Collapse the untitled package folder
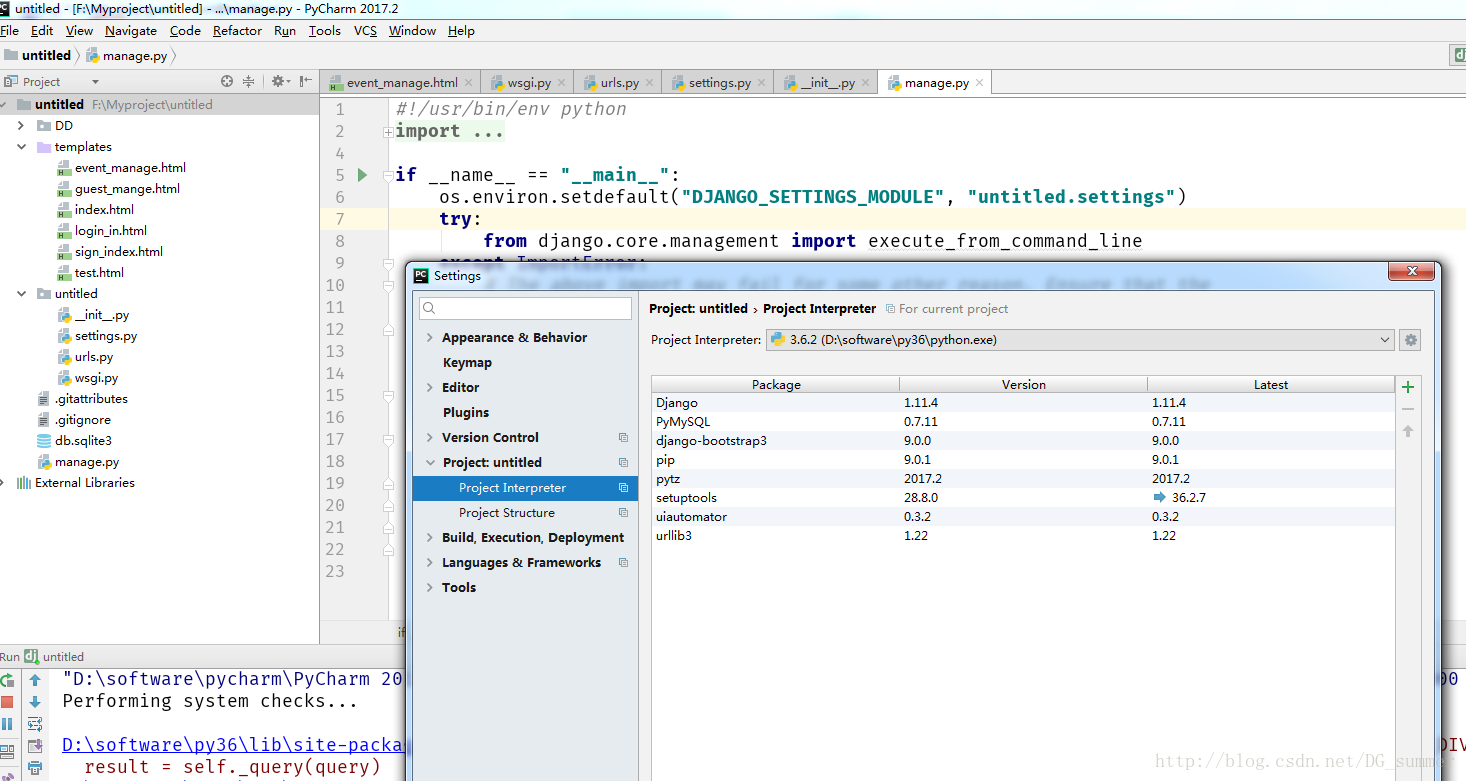This screenshot has height=781, width=1466. click(21, 293)
